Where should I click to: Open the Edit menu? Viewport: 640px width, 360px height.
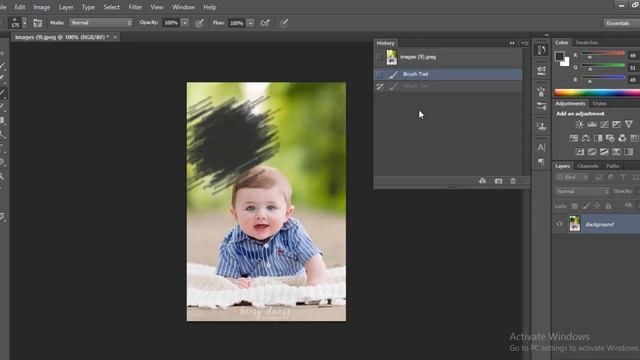20,7
